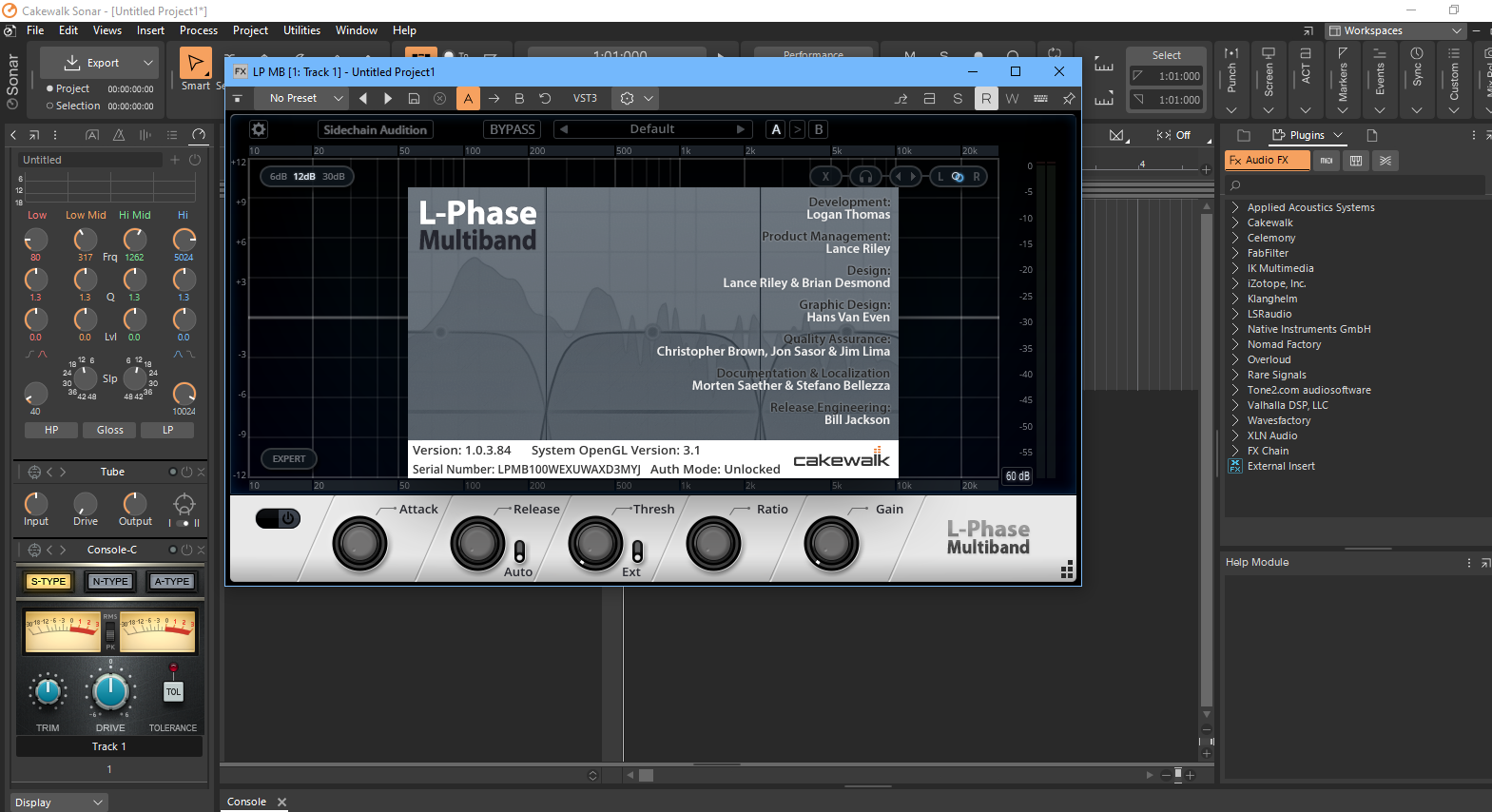
Task: Expand the iZotope, Inc. plugin folder
Action: pyautogui.click(x=1234, y=283)
